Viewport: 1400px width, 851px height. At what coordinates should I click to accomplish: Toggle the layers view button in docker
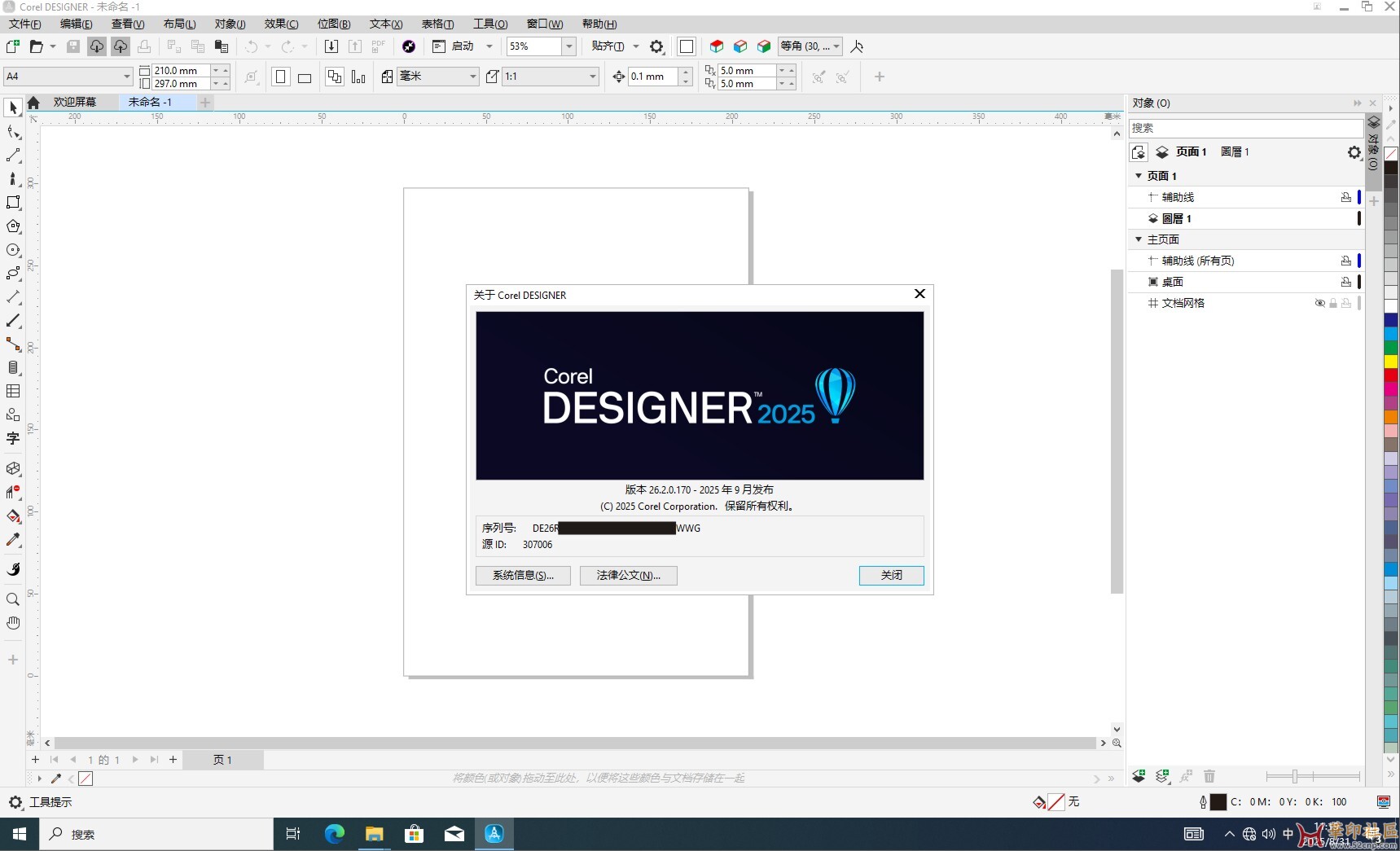[1162, 152]
